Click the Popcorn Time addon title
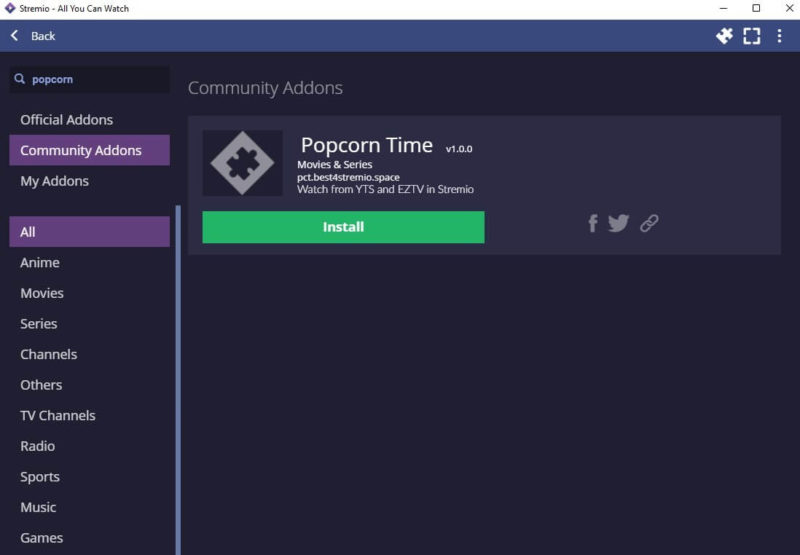 pyautogui.click(x=367, y=145)
